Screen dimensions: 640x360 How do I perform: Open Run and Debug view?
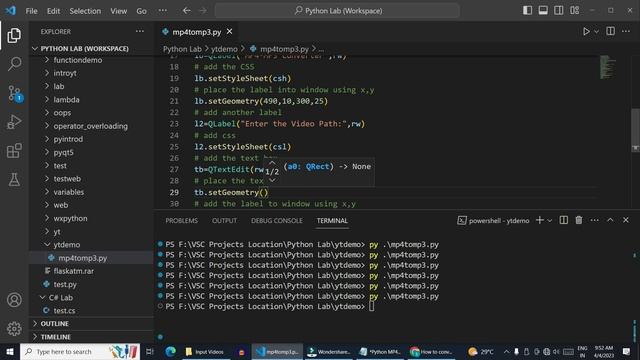tap(14, 122)
